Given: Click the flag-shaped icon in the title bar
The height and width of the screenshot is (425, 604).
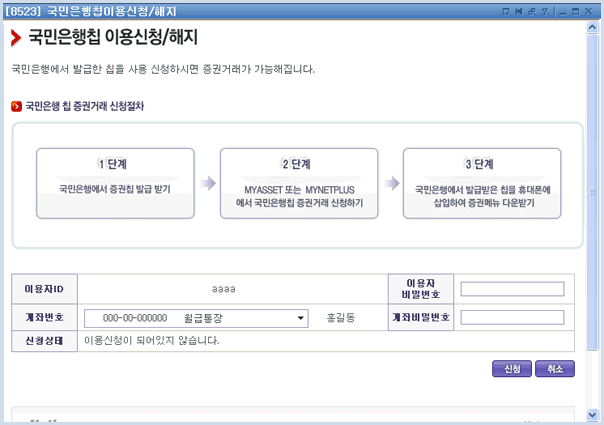Looking at the screenshot, I should 519,12.
